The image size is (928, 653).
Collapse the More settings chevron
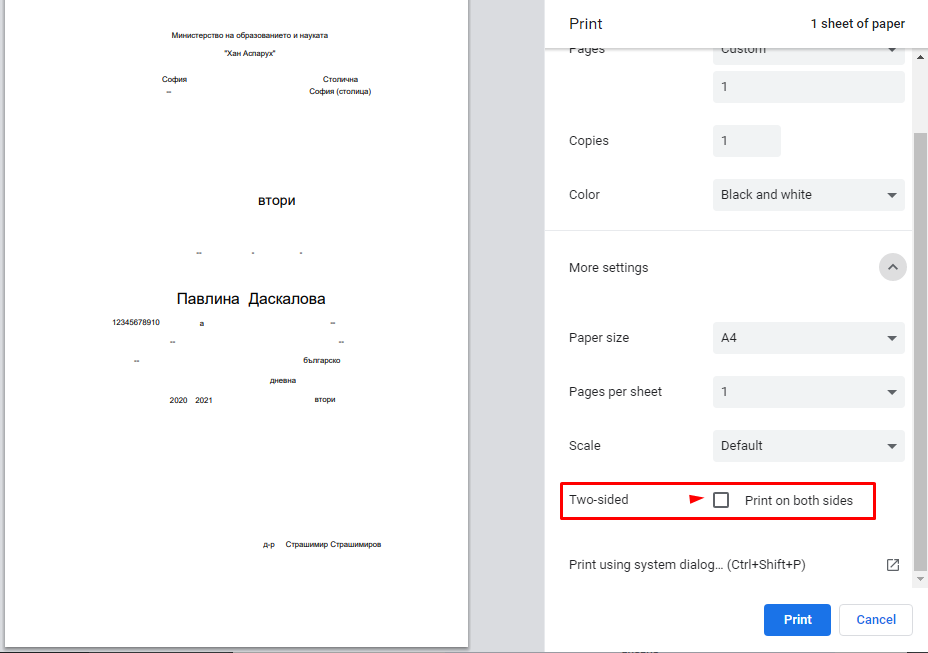point(893,268)
